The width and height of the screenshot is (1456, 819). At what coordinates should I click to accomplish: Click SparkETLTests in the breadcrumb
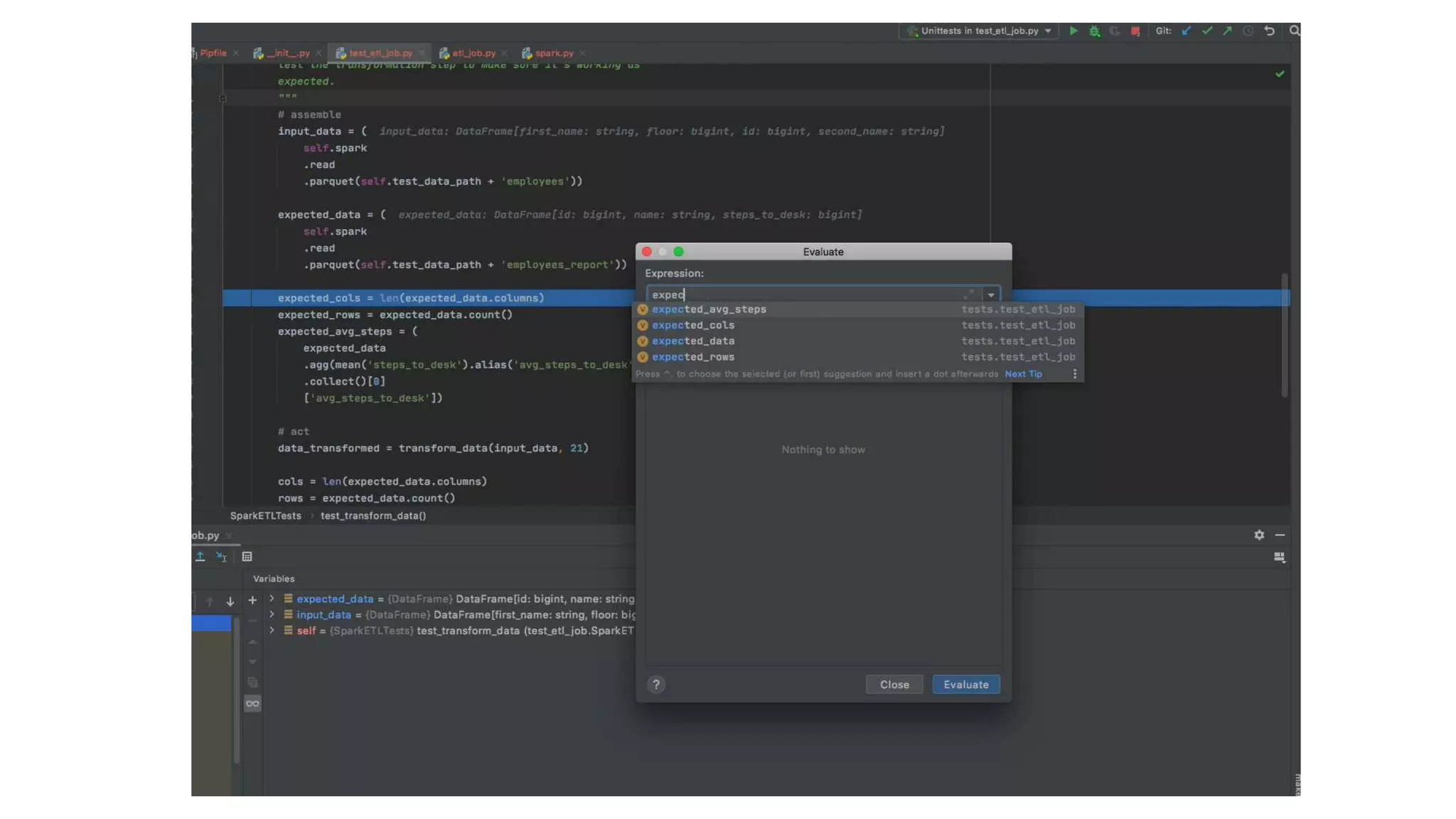click(265, 515)
